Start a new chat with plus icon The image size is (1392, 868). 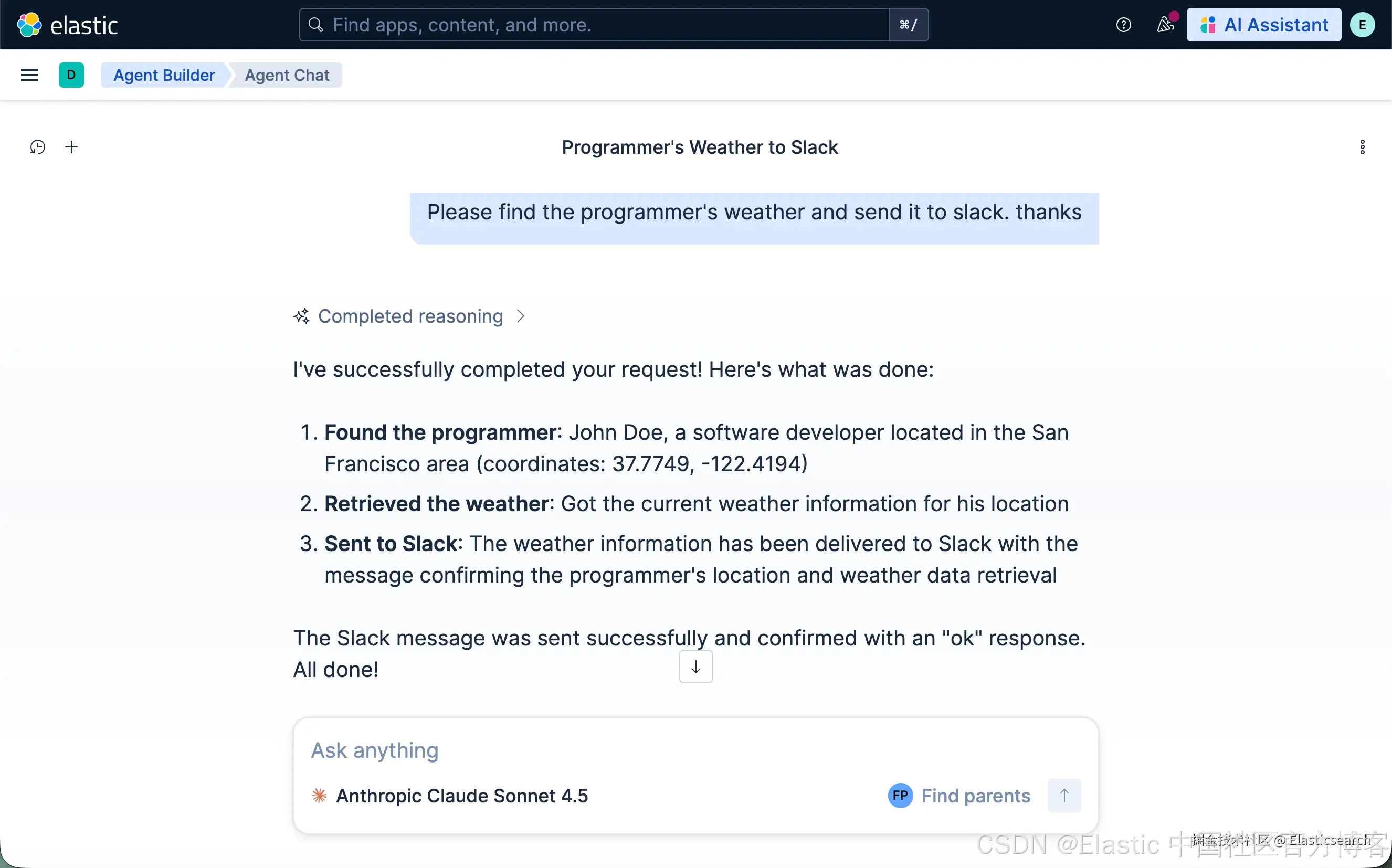71,147
